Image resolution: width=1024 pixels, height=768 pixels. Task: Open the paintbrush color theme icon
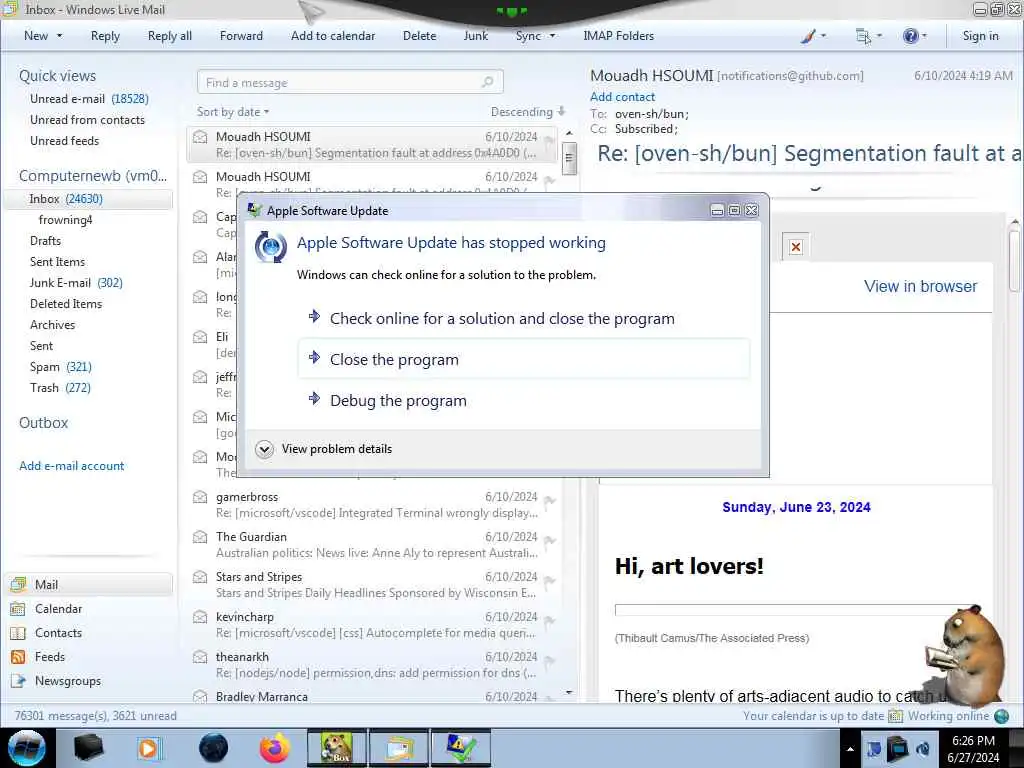pos(808,37)
